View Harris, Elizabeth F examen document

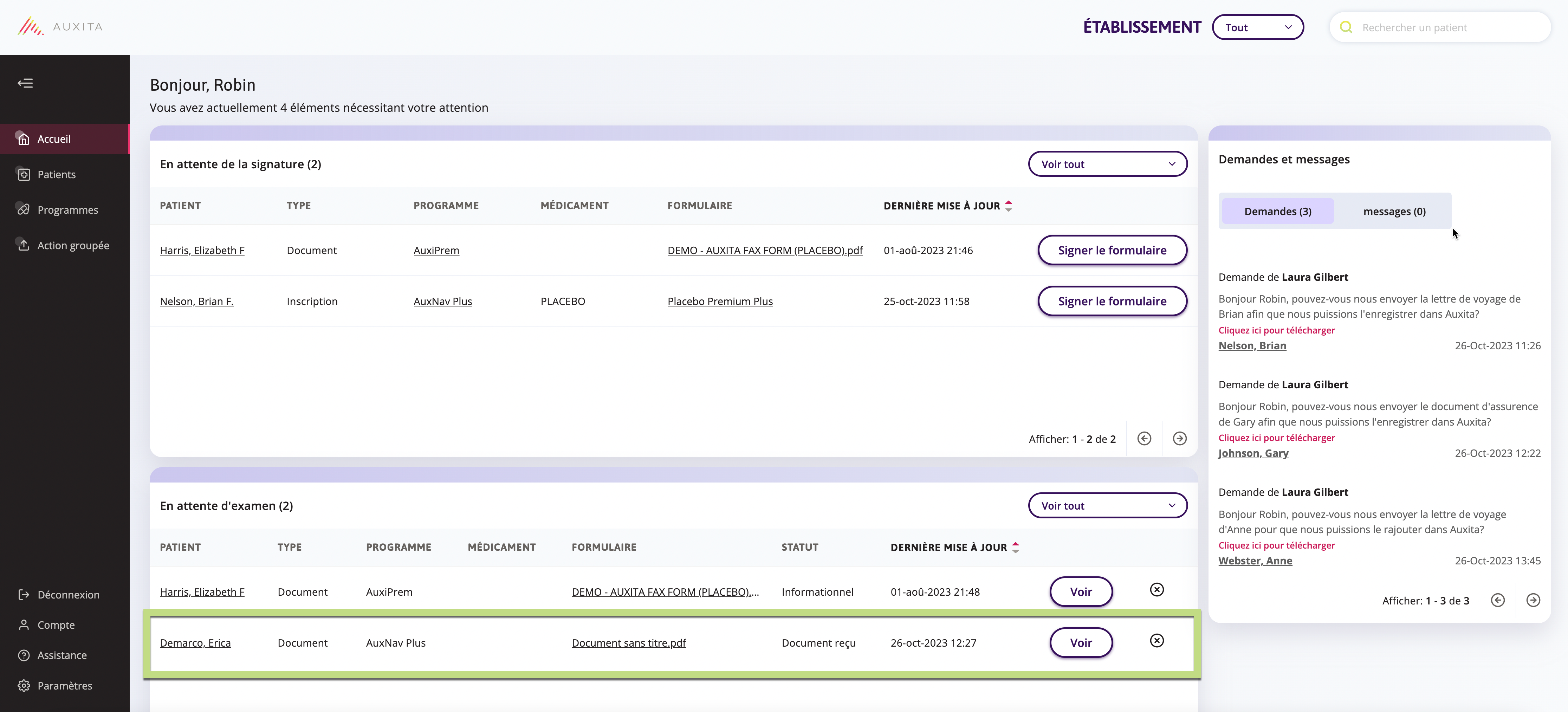[1081, 591]
